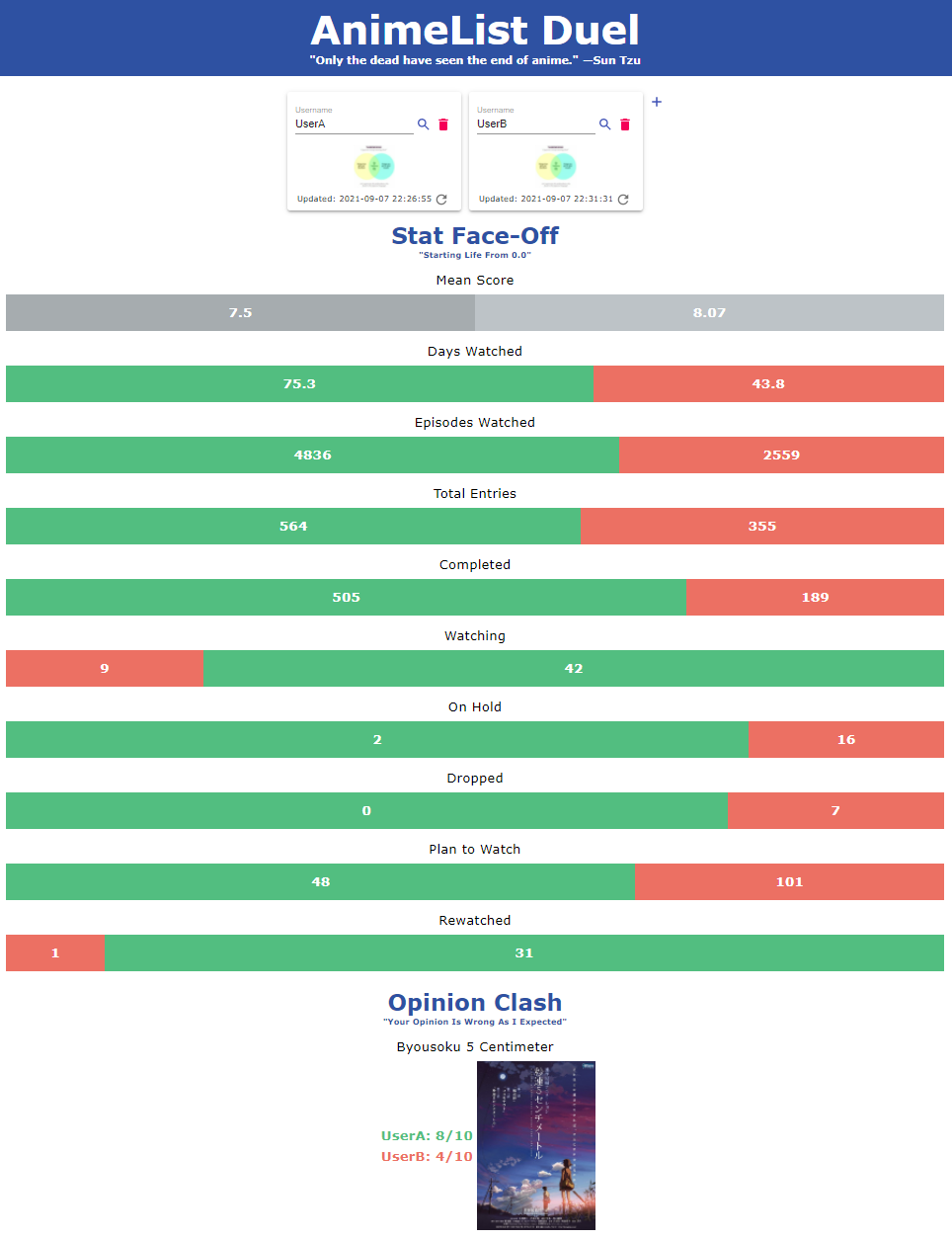
Task: Refresh UserA's data with the reload icon
Action: click(441, 200)
